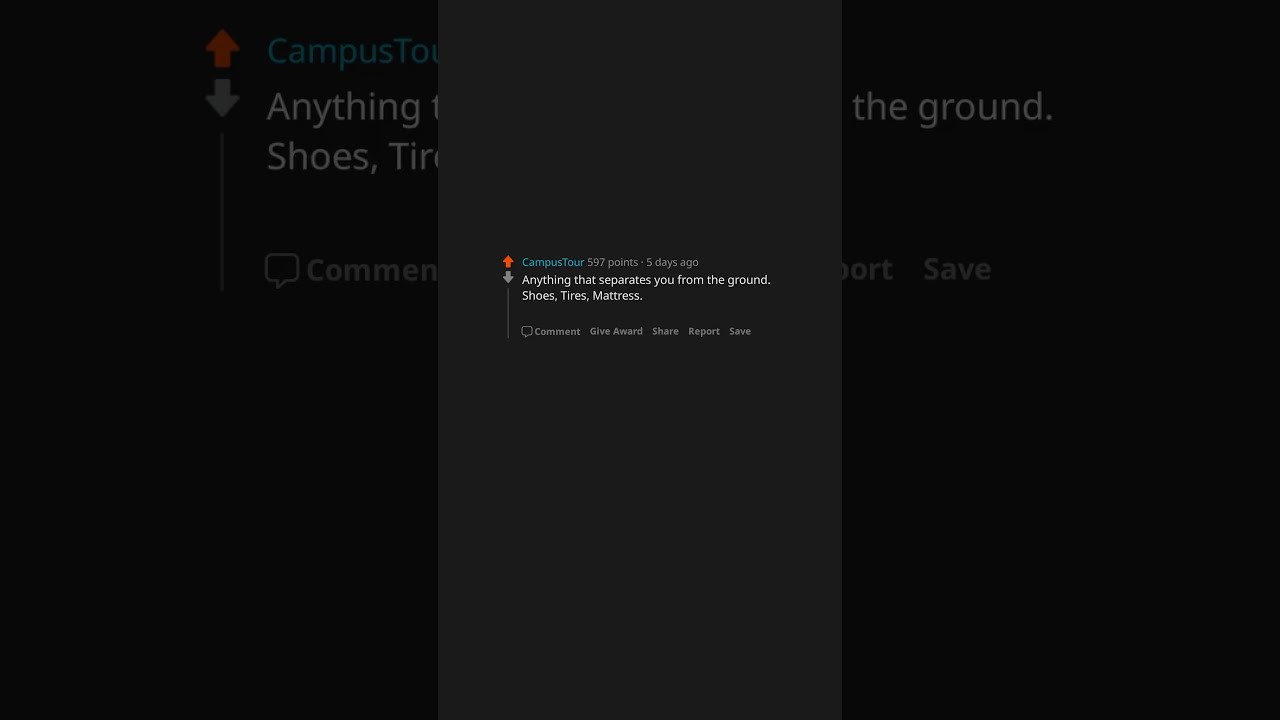Choose Give Award under the comment
Viewport: 1280px width, 720px height.
pos(616,331)
